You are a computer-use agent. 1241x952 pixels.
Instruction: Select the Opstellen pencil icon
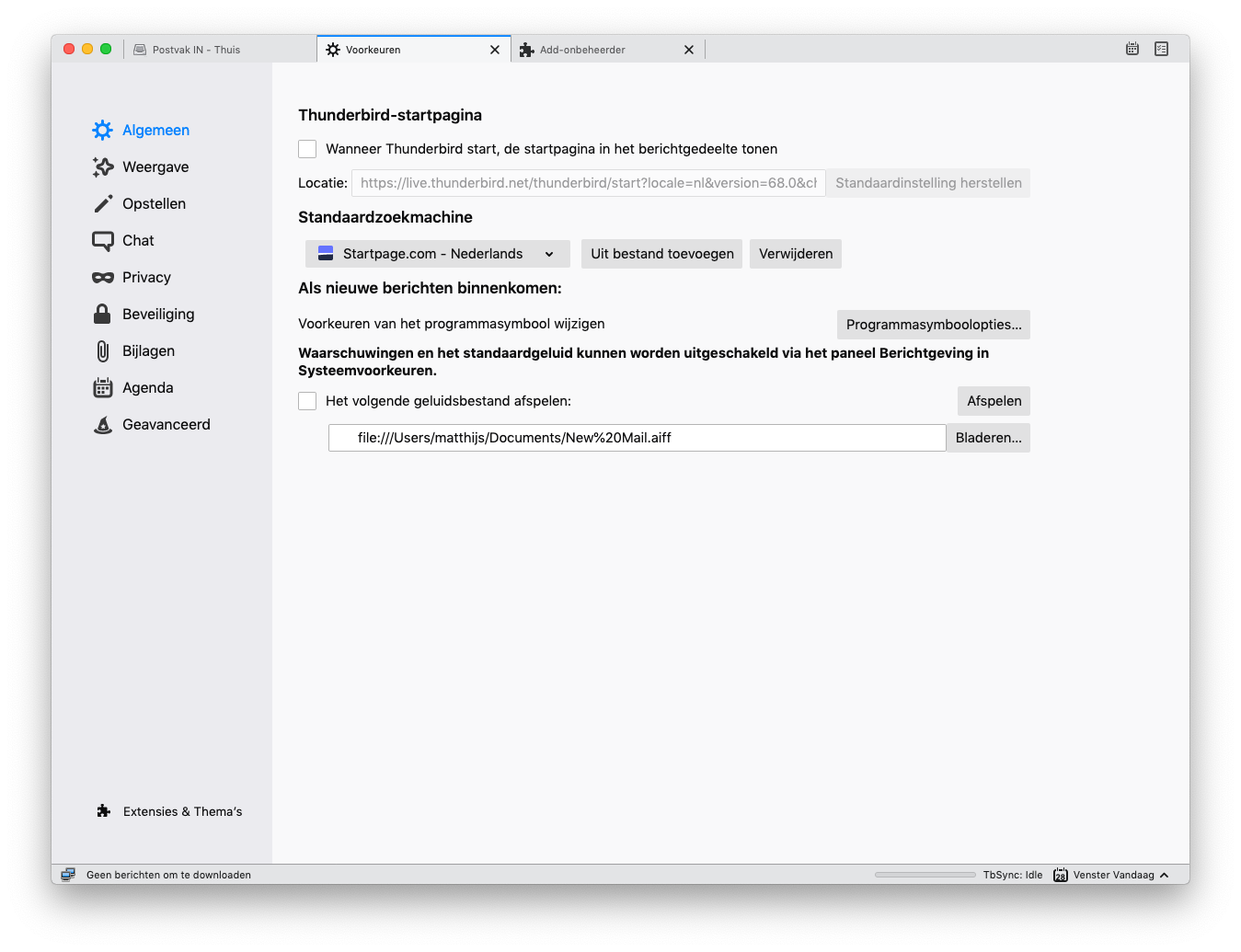pyautogui.click(x=102, y=203)
